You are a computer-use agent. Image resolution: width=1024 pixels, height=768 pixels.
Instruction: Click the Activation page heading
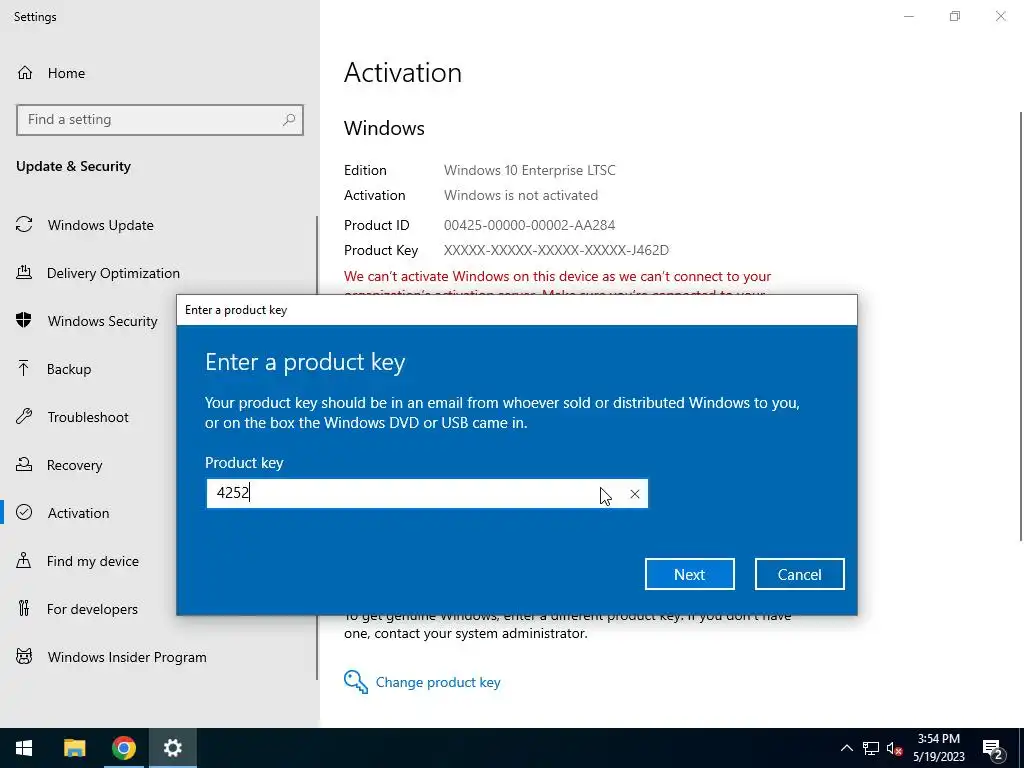(x=403, y=72)
